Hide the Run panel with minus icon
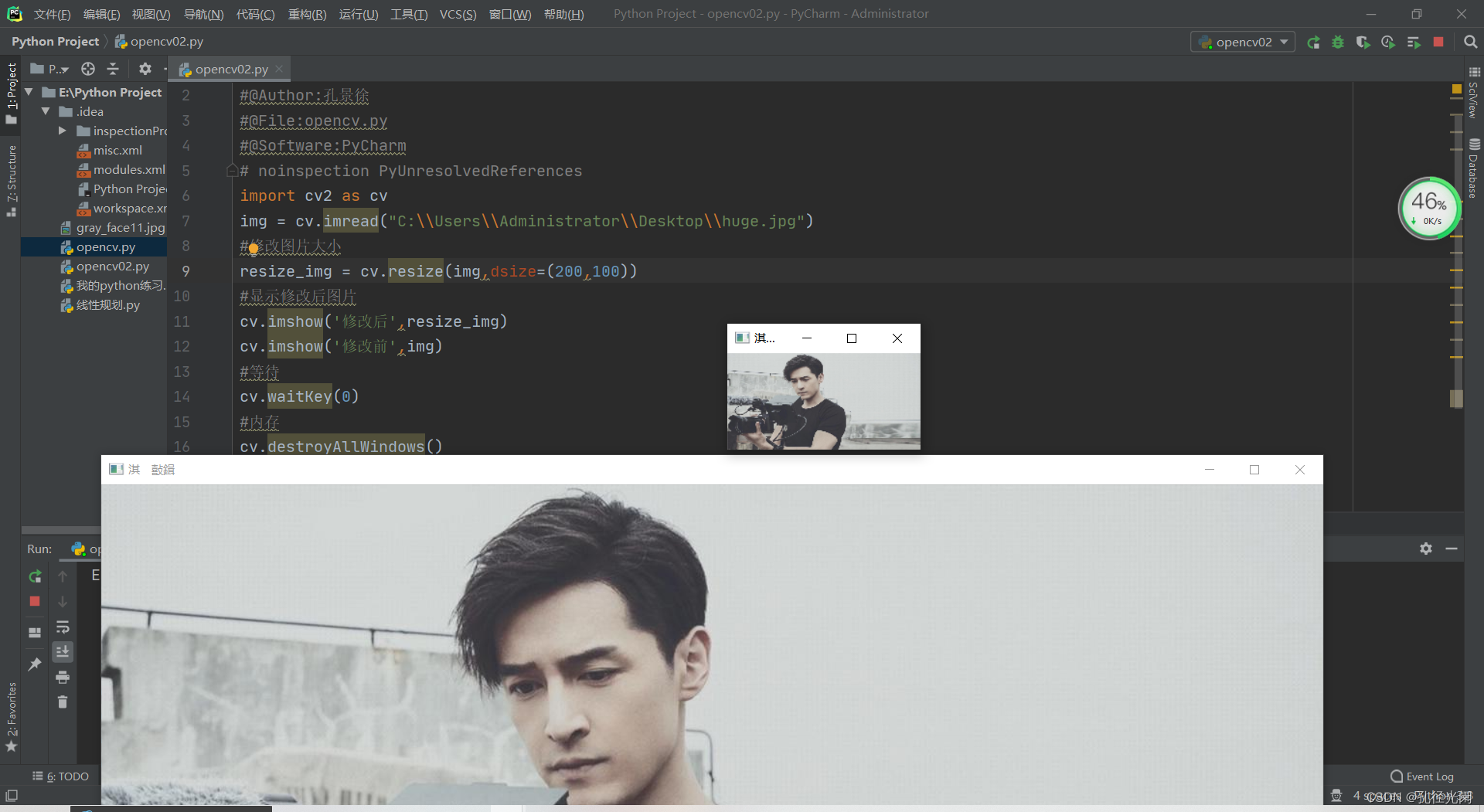 coord(1452,549)
